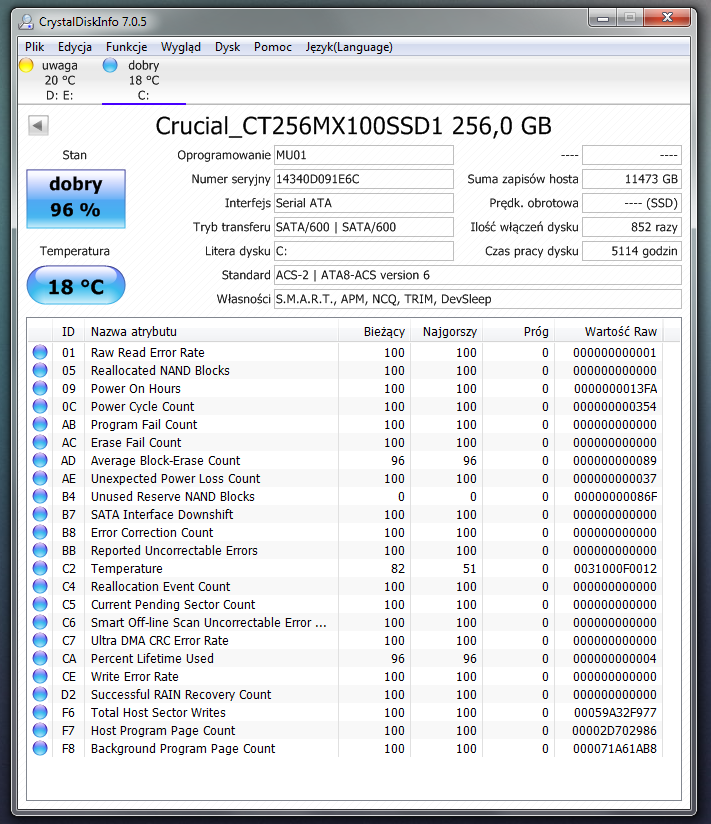Click status orb for Power On Hours

tap(40, 388)
